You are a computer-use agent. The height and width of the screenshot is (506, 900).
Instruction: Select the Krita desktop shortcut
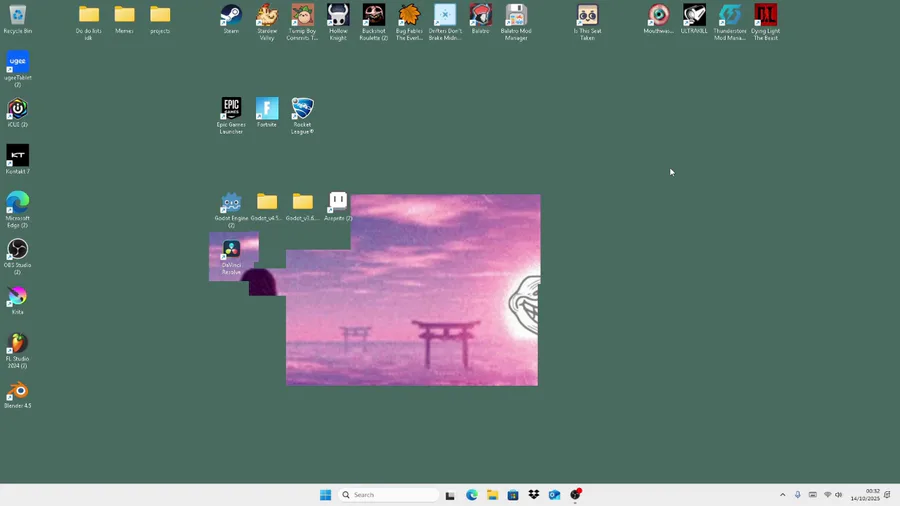pos(17,301)
